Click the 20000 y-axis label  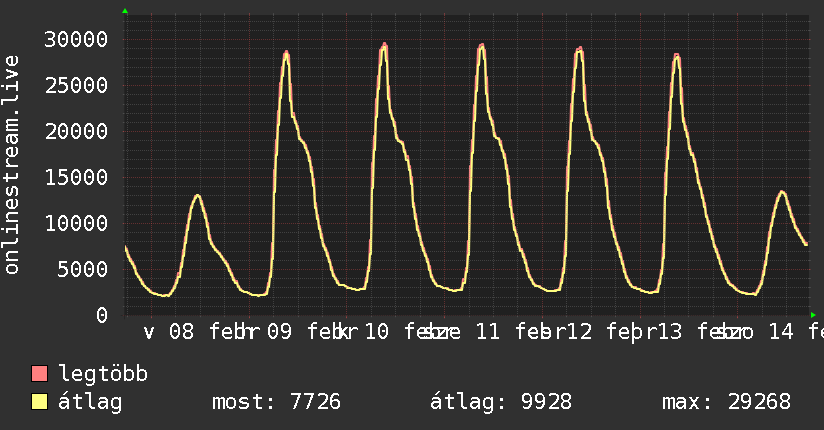[x=76, y=131]
